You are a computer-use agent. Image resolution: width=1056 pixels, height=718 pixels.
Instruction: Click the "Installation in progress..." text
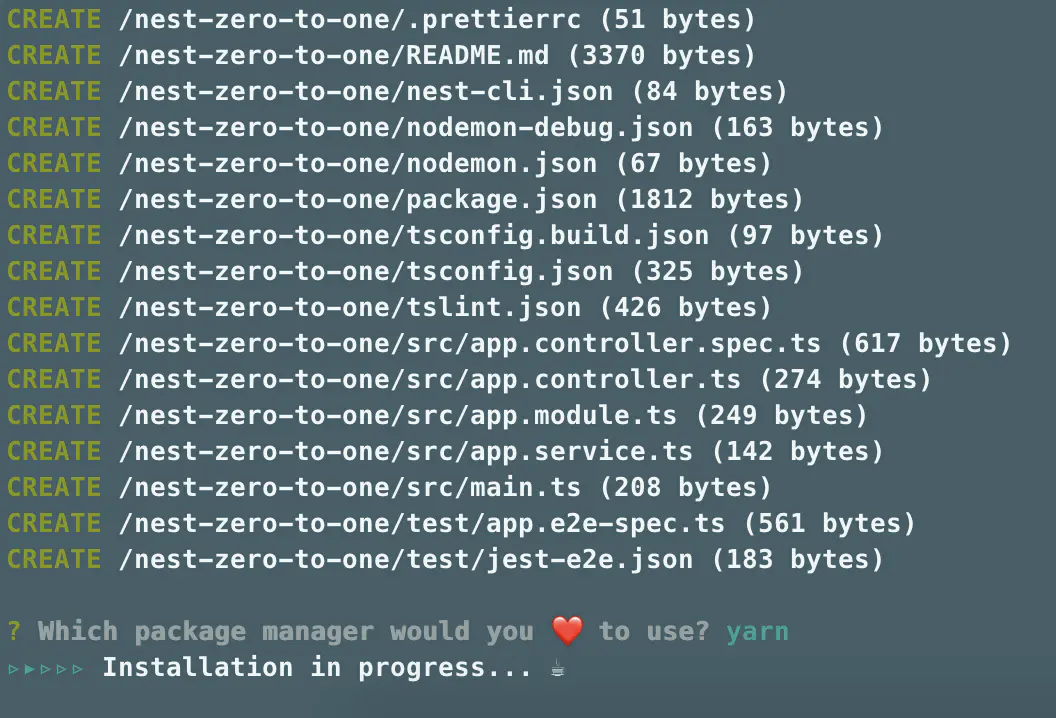[317, 667]
